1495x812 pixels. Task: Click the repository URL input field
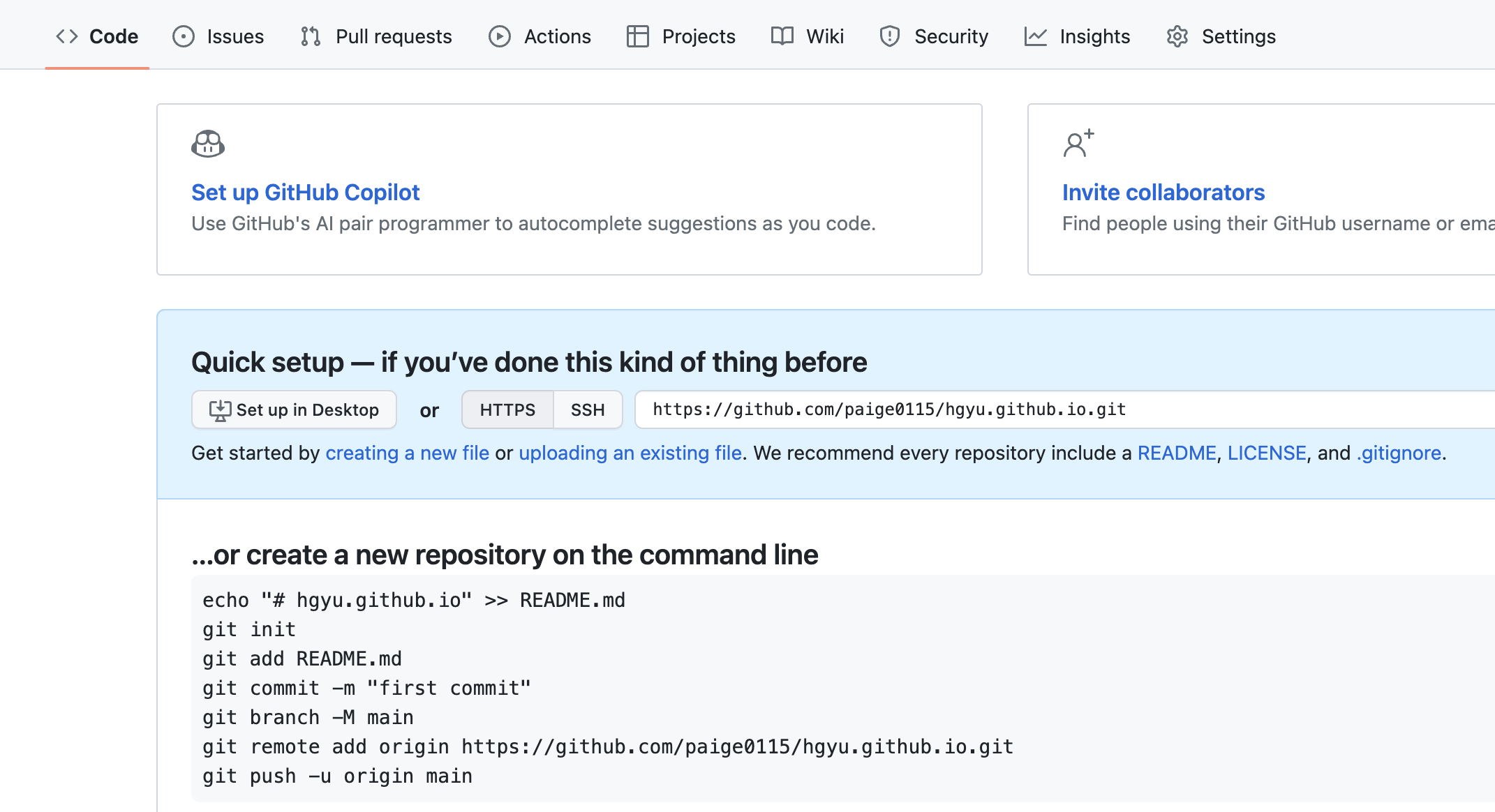click(x=1047, y=410)
